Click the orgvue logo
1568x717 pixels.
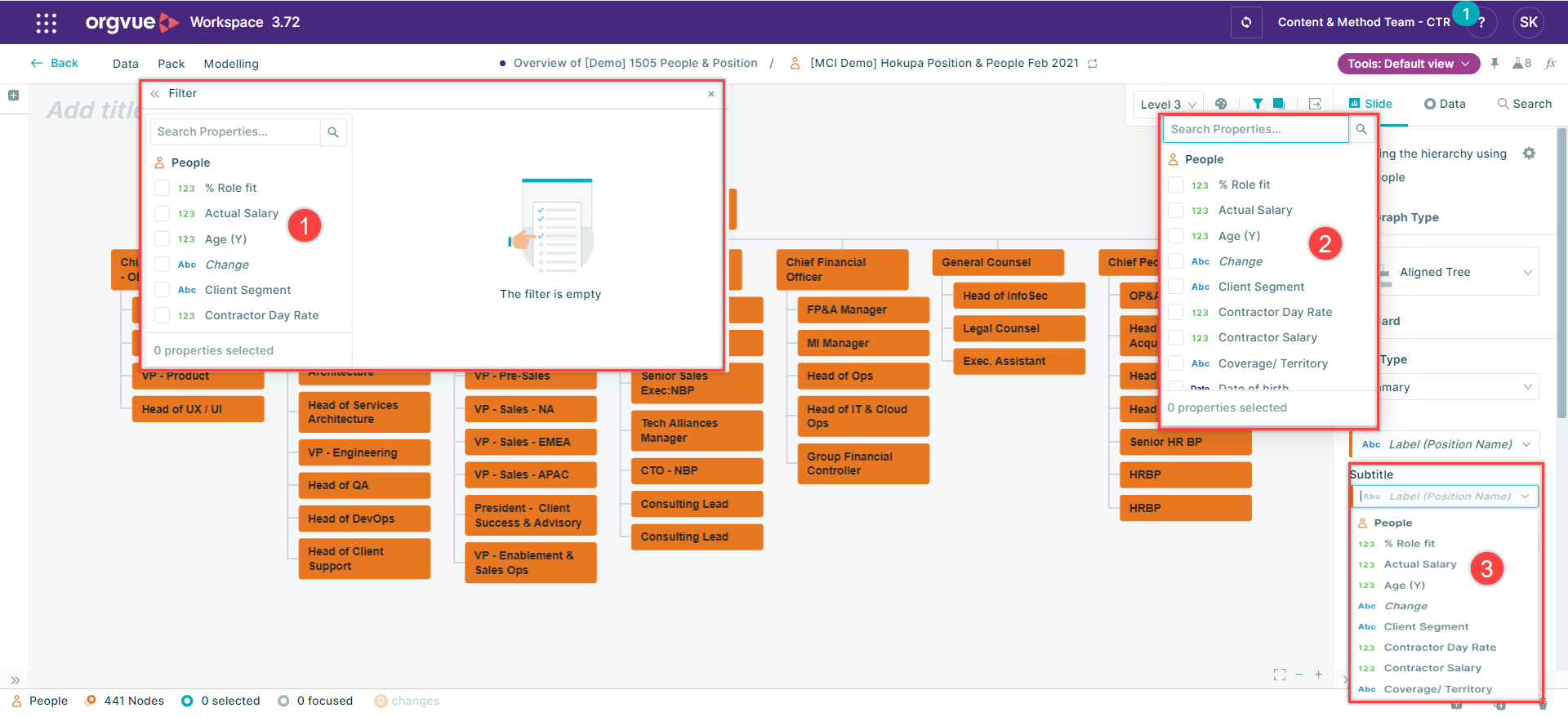(131, 22)
